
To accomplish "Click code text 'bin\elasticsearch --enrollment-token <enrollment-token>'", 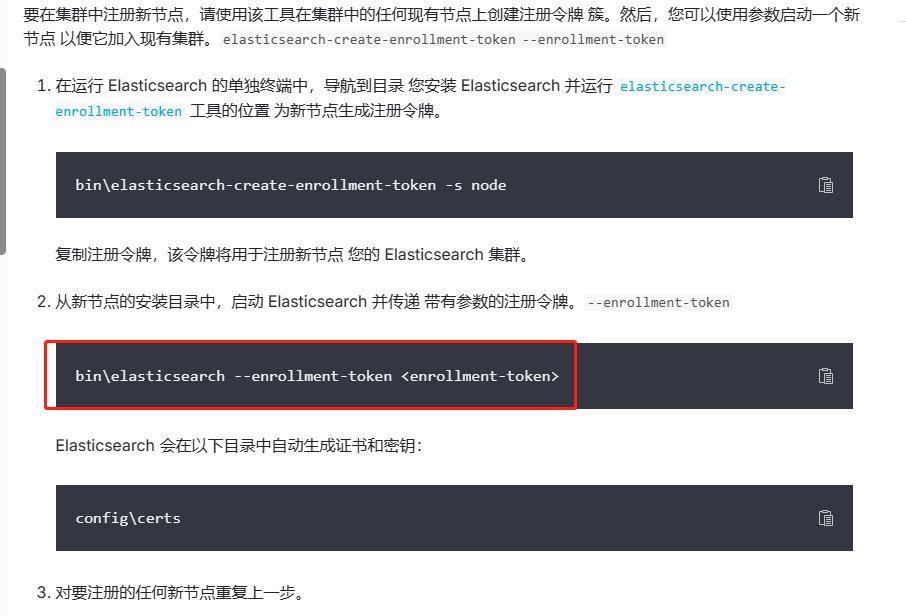I will pos(317,376).
